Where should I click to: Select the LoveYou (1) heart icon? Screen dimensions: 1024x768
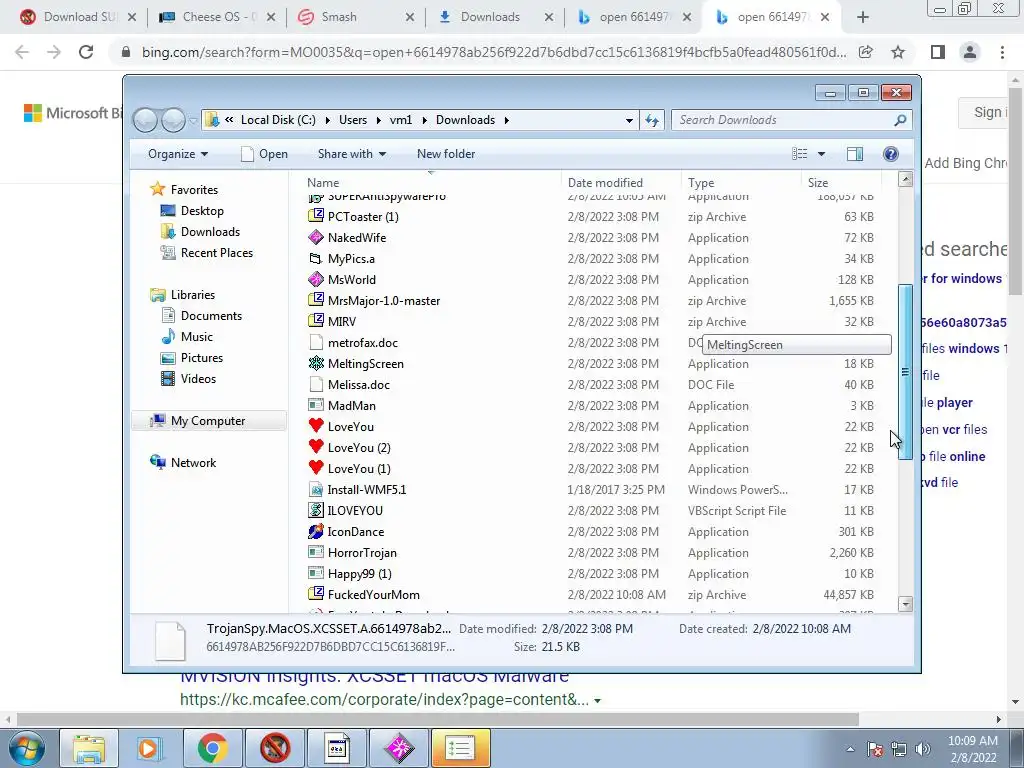click(x=316, y=468)
